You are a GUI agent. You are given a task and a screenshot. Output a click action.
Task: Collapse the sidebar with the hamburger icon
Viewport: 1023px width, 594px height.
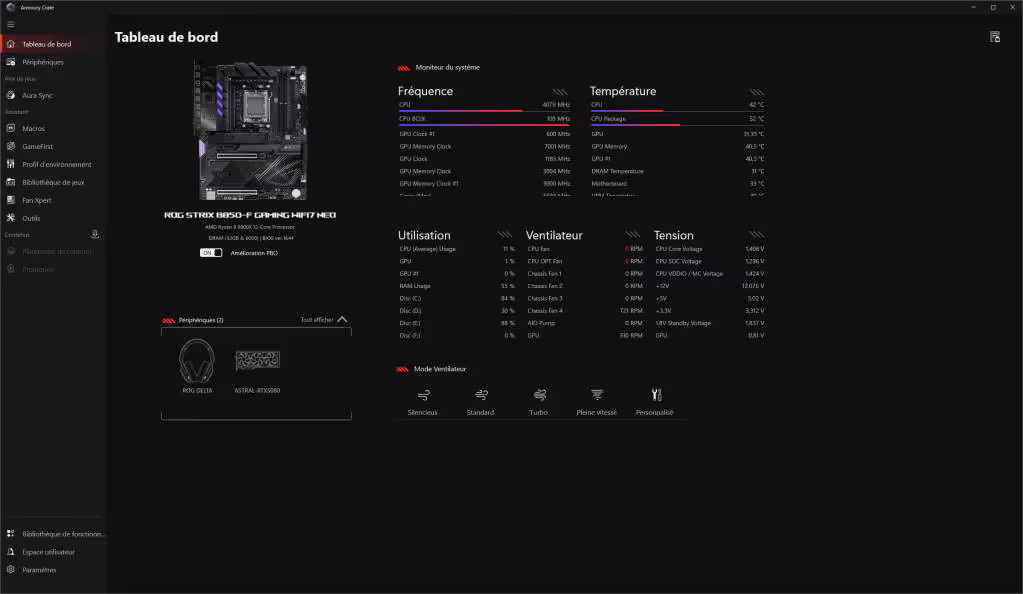(x=11, y=24)
